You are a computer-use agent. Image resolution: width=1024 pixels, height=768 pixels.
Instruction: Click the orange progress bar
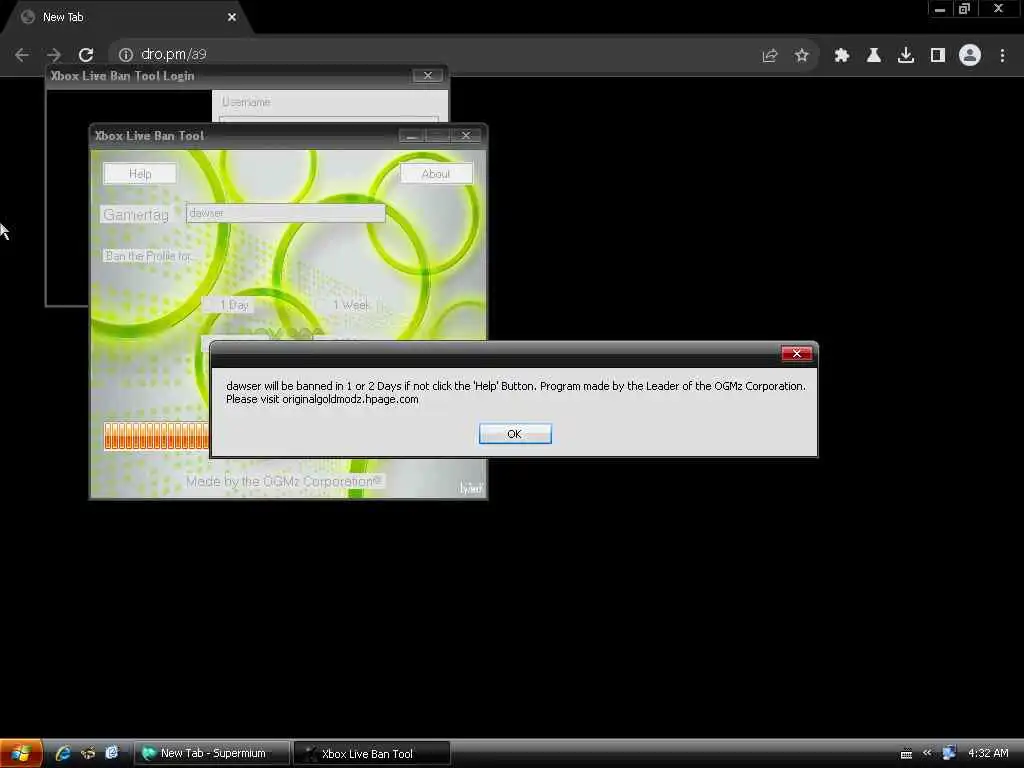(x=156, y=436)
